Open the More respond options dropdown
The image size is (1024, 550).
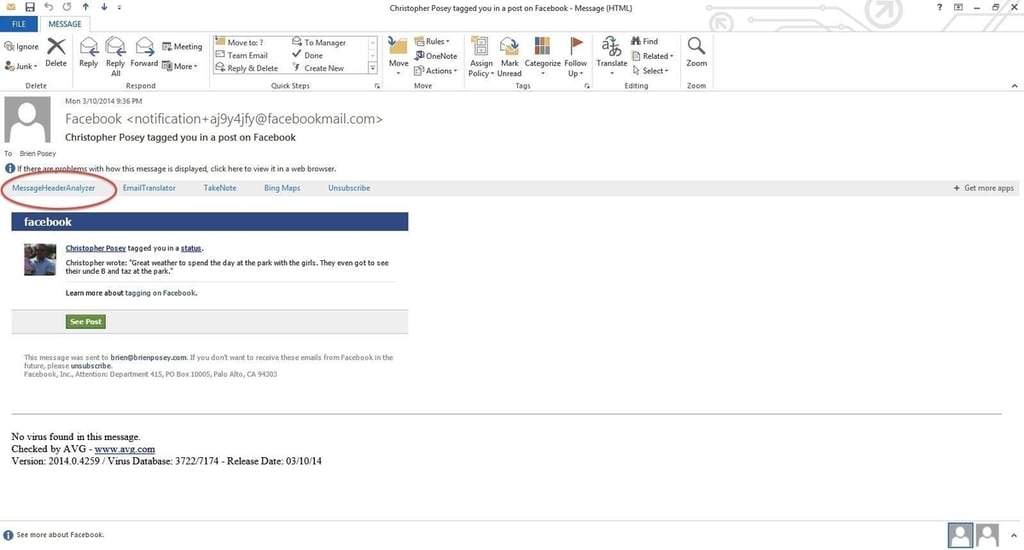[180, 66]
